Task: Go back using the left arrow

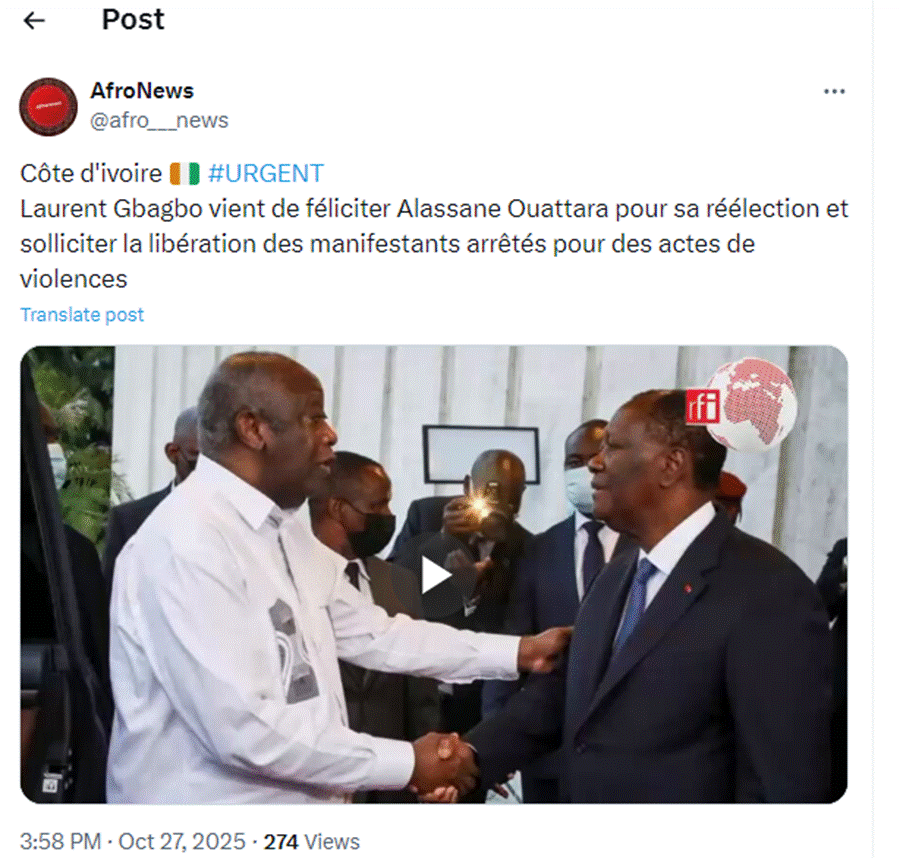Action: point(34,21)
